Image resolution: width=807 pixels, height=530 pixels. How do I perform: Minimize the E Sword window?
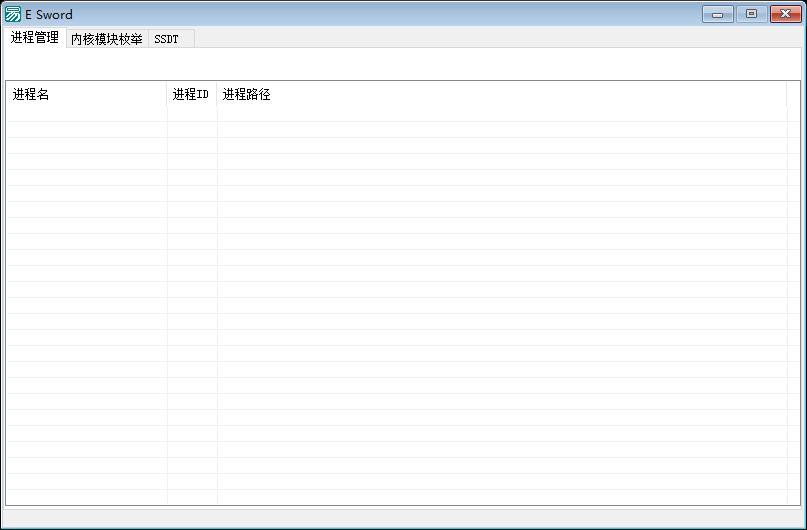coord(717,14)
